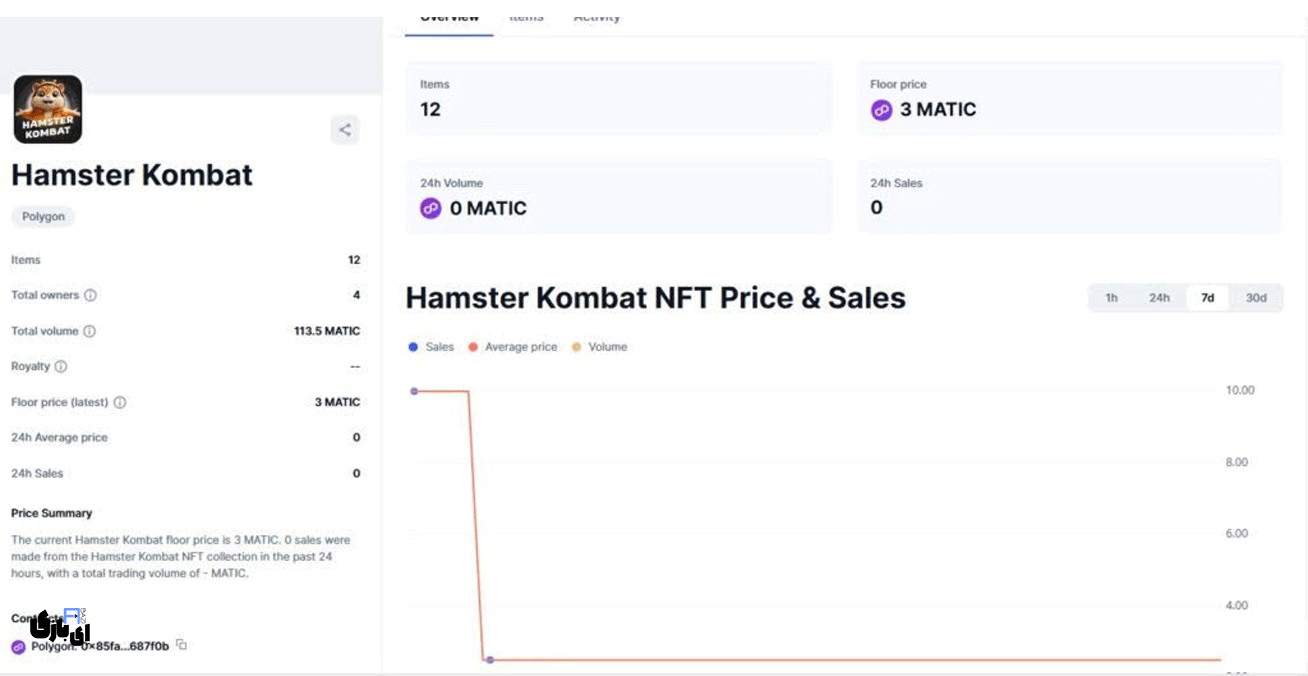Viewport: 1308px width, 676px height.
Task: Click the first data point on chart
Action: tap(414, 391)
